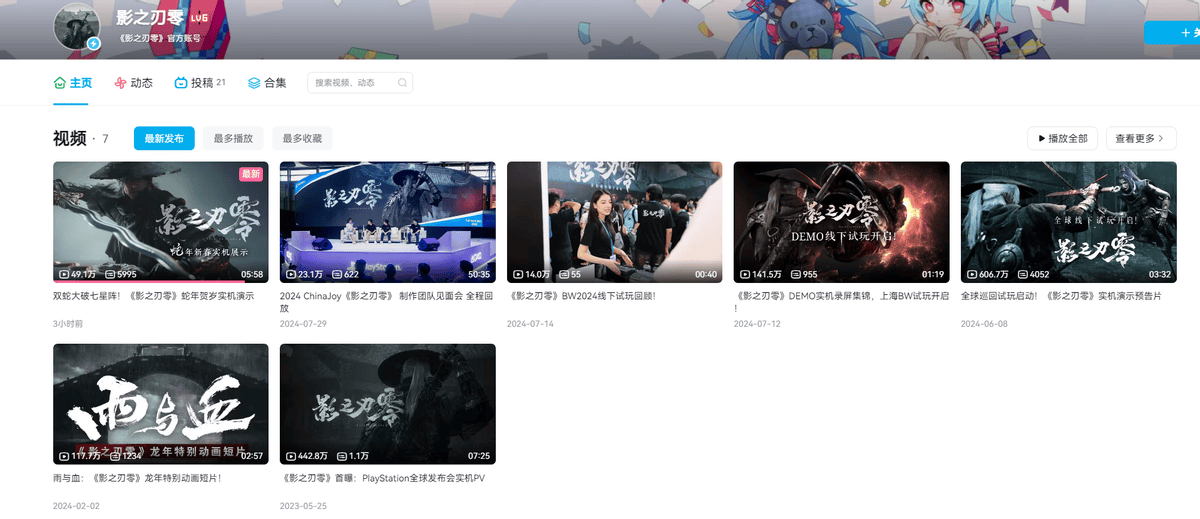The height and width of the screenshot is (519, 1200).
Task: Click play count icon beside 141.5万
Action: pos(745,274)
